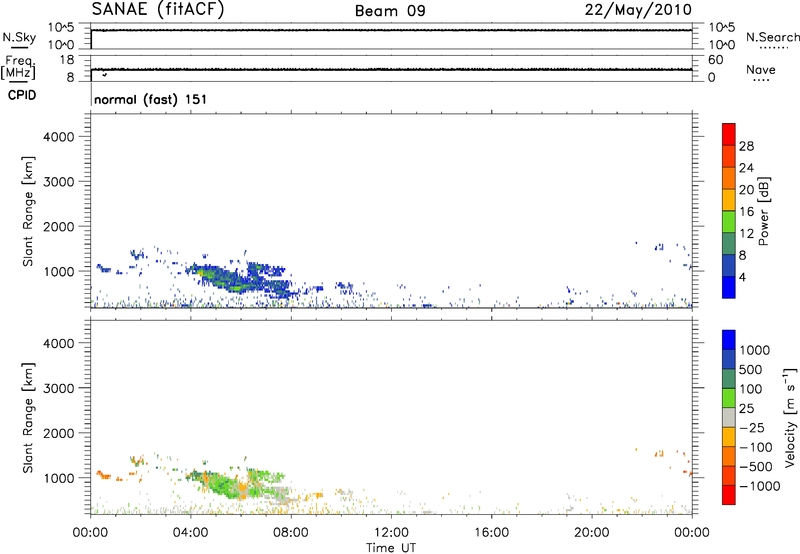Click the 12:00 time tick label
This screenshot has height=554, width=800.
coord(391,533)
